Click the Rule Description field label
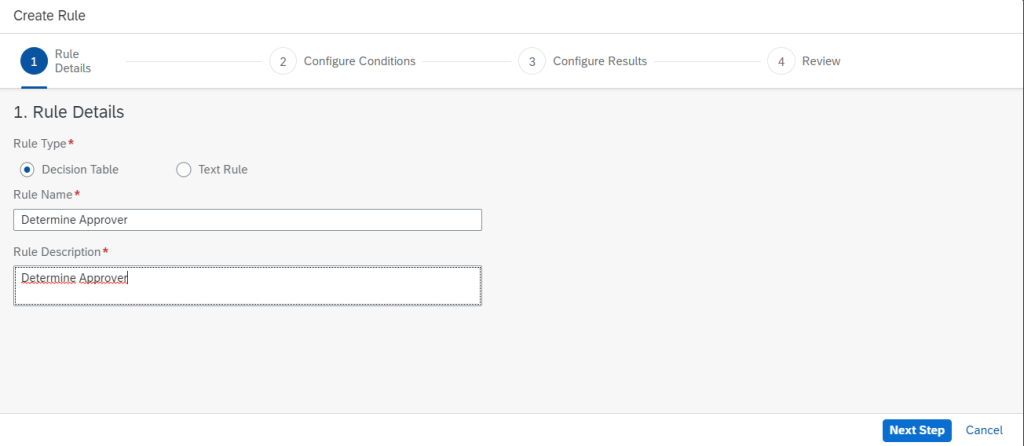This screenshot has height=446, width=1024. pos(57,251)
